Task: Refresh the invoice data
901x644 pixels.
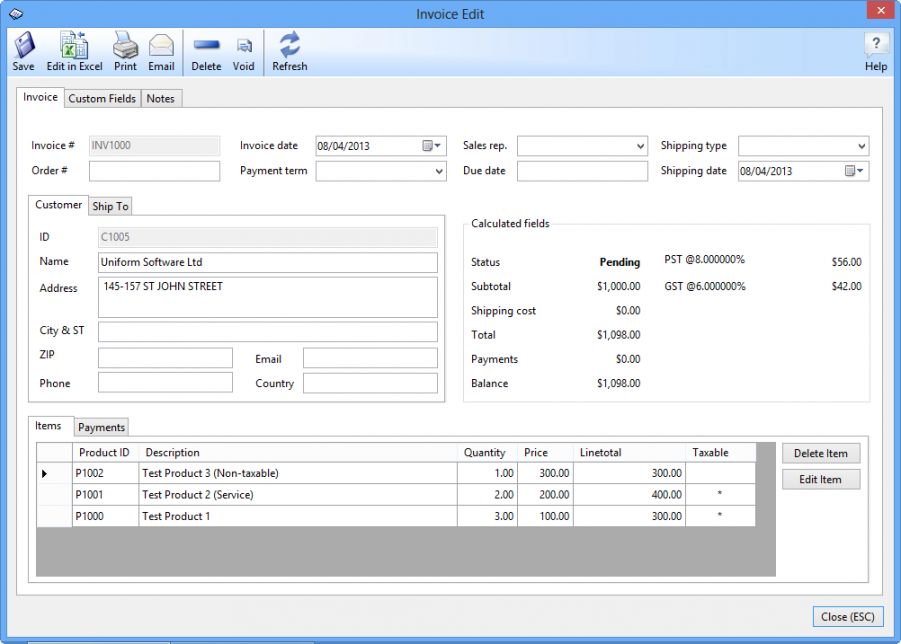Action: coord(289,51)
